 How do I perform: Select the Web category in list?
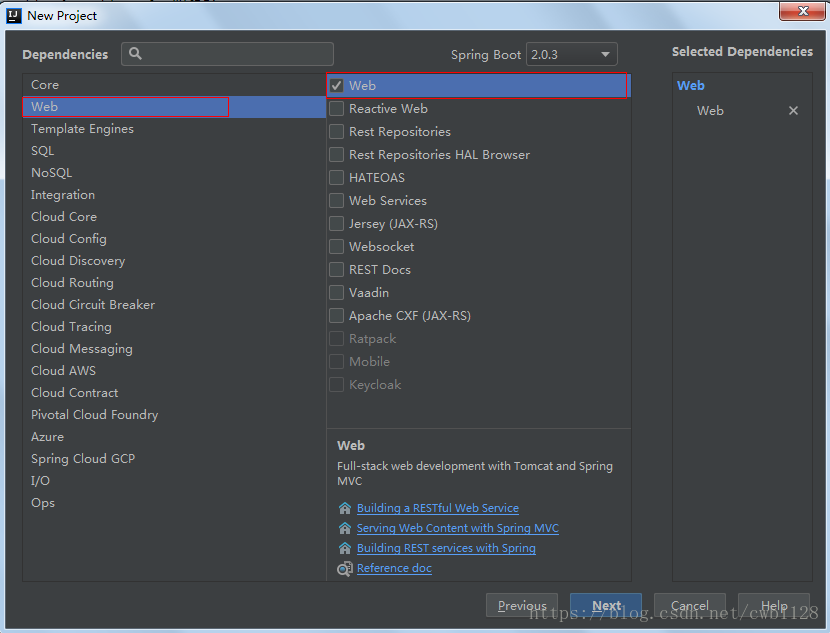pyautogui.click(x=174, y=107)
